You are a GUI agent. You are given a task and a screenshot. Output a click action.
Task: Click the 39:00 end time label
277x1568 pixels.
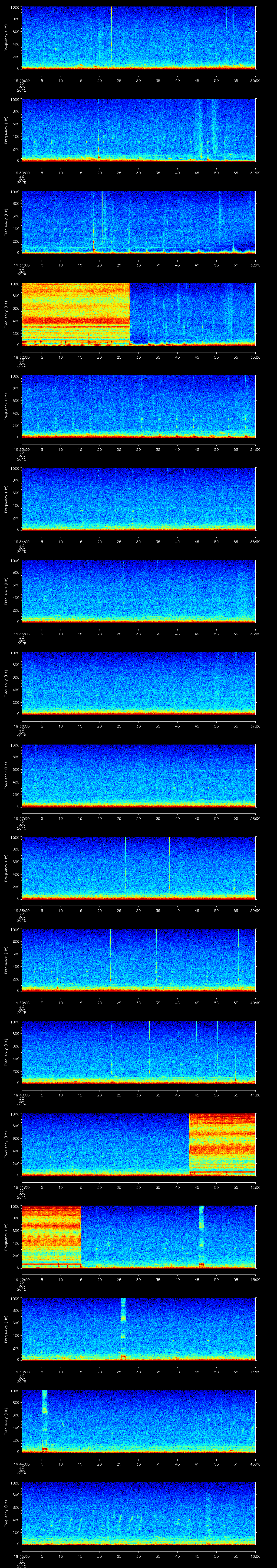(256, 910)
